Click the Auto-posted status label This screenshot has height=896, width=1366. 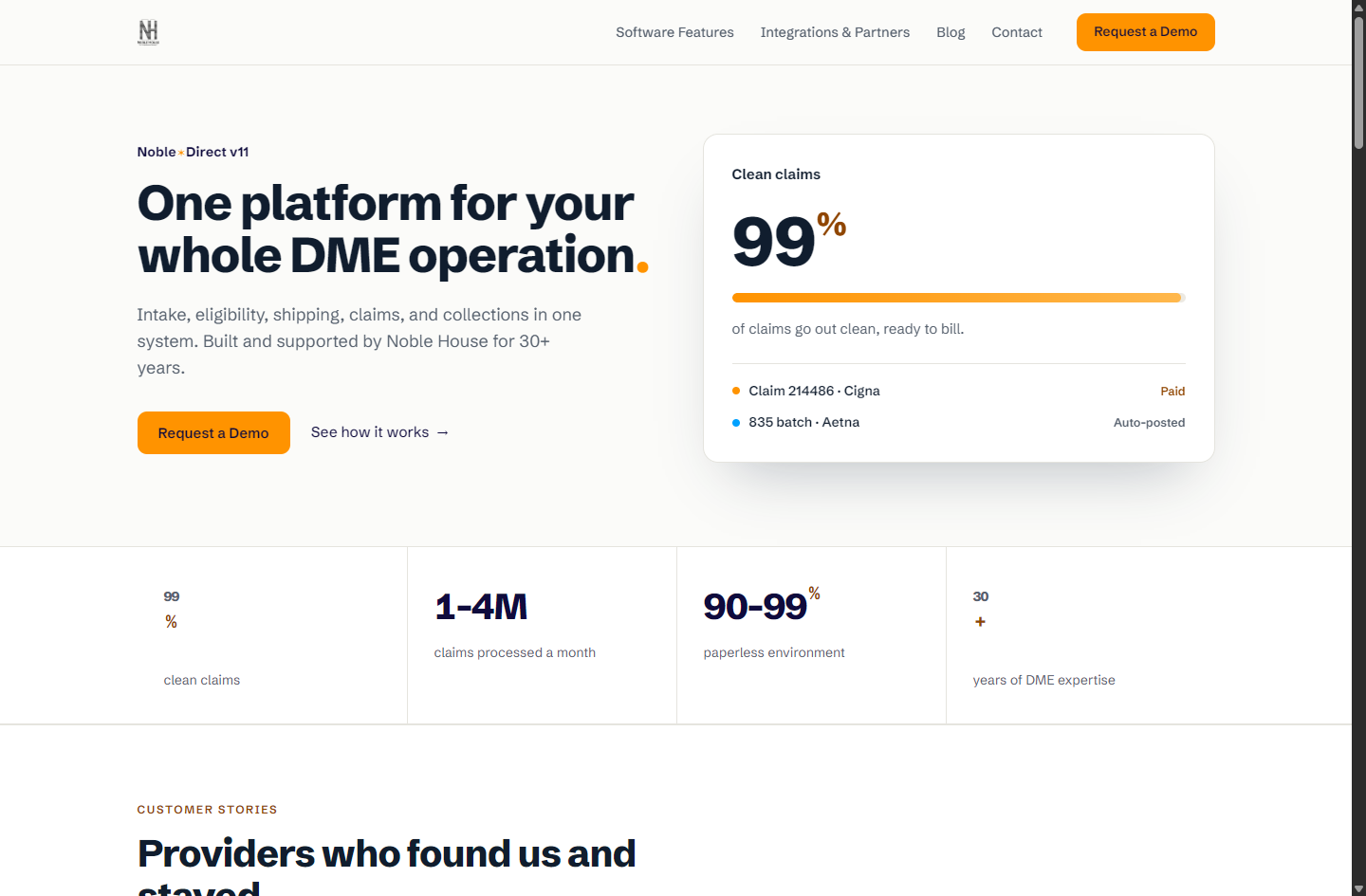[1149, 423]
